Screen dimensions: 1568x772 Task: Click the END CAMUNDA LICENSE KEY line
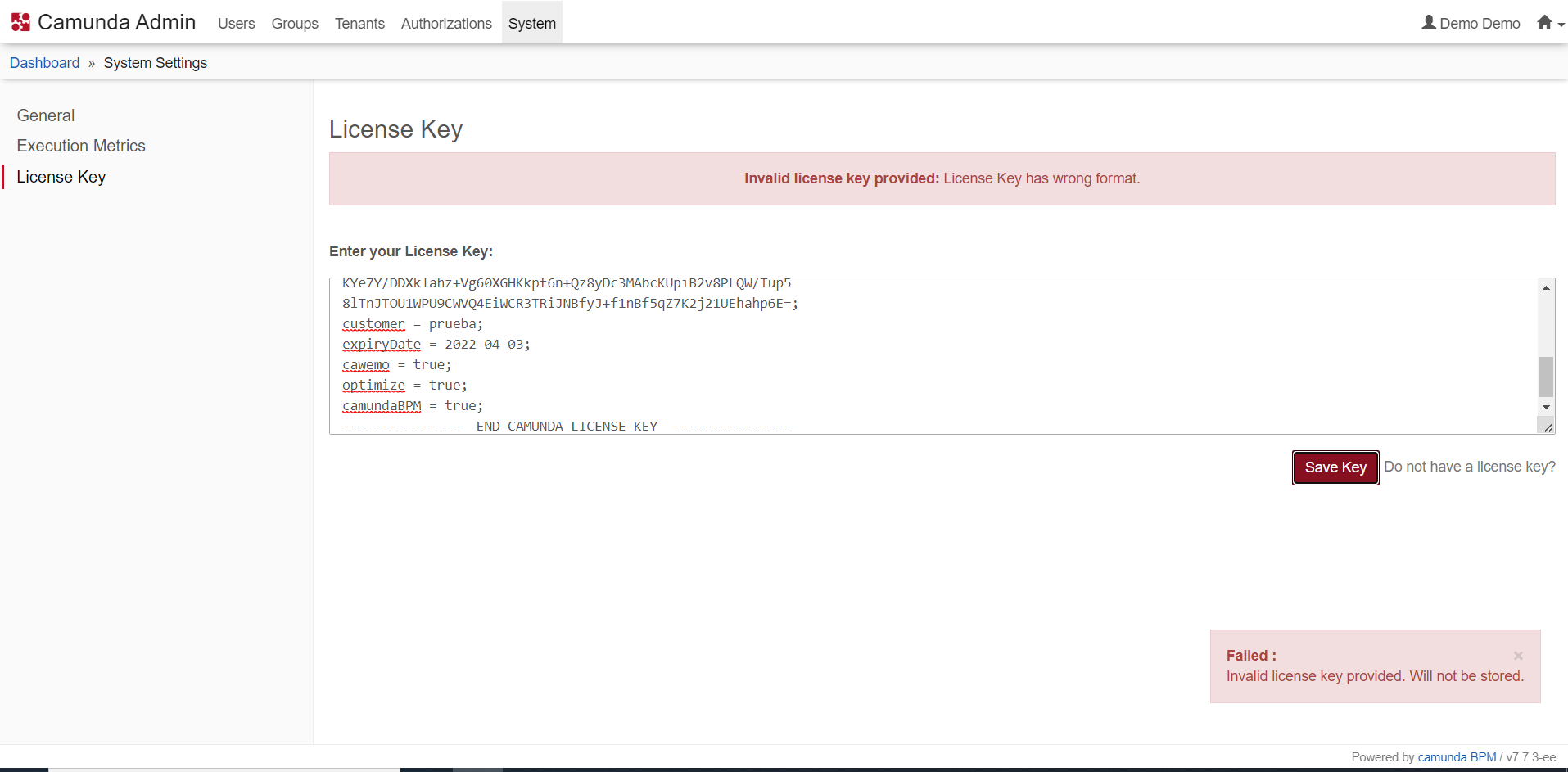(567, 427)
